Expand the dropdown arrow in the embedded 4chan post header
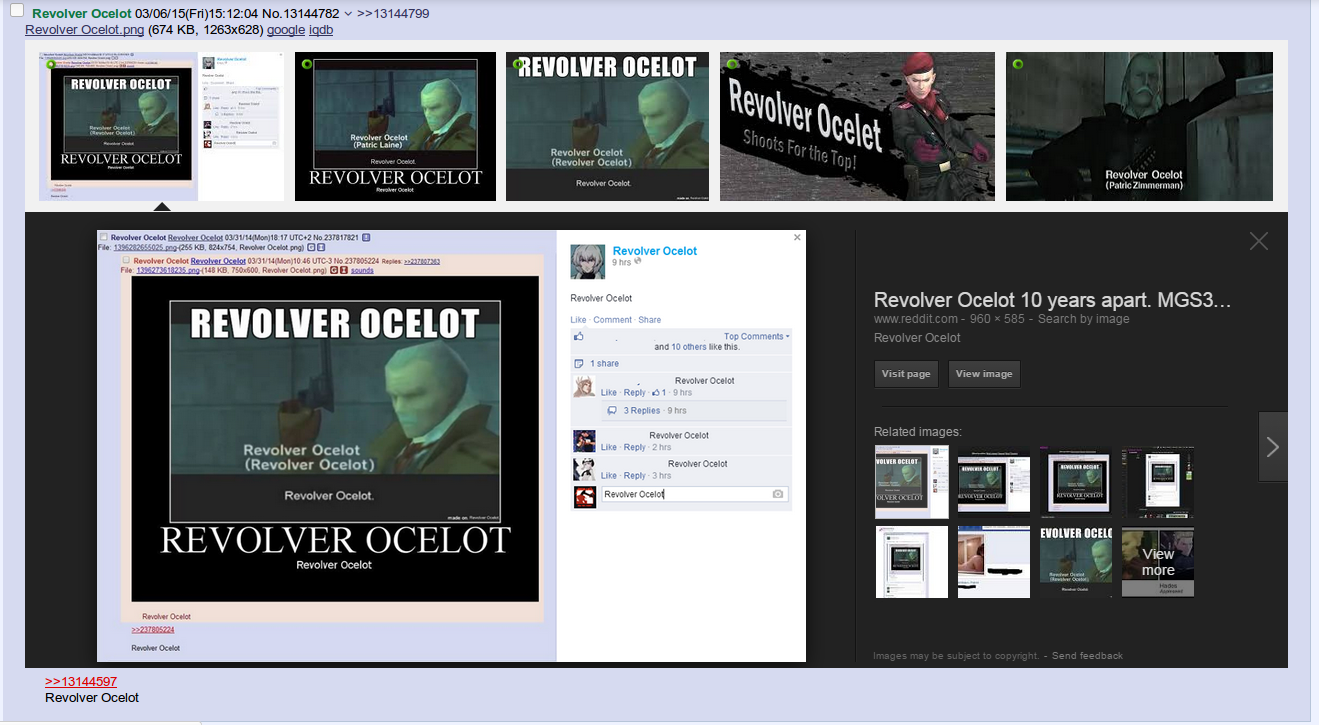Image resolution: width=1319 pixels, height=725 pixels. (366, 237)
